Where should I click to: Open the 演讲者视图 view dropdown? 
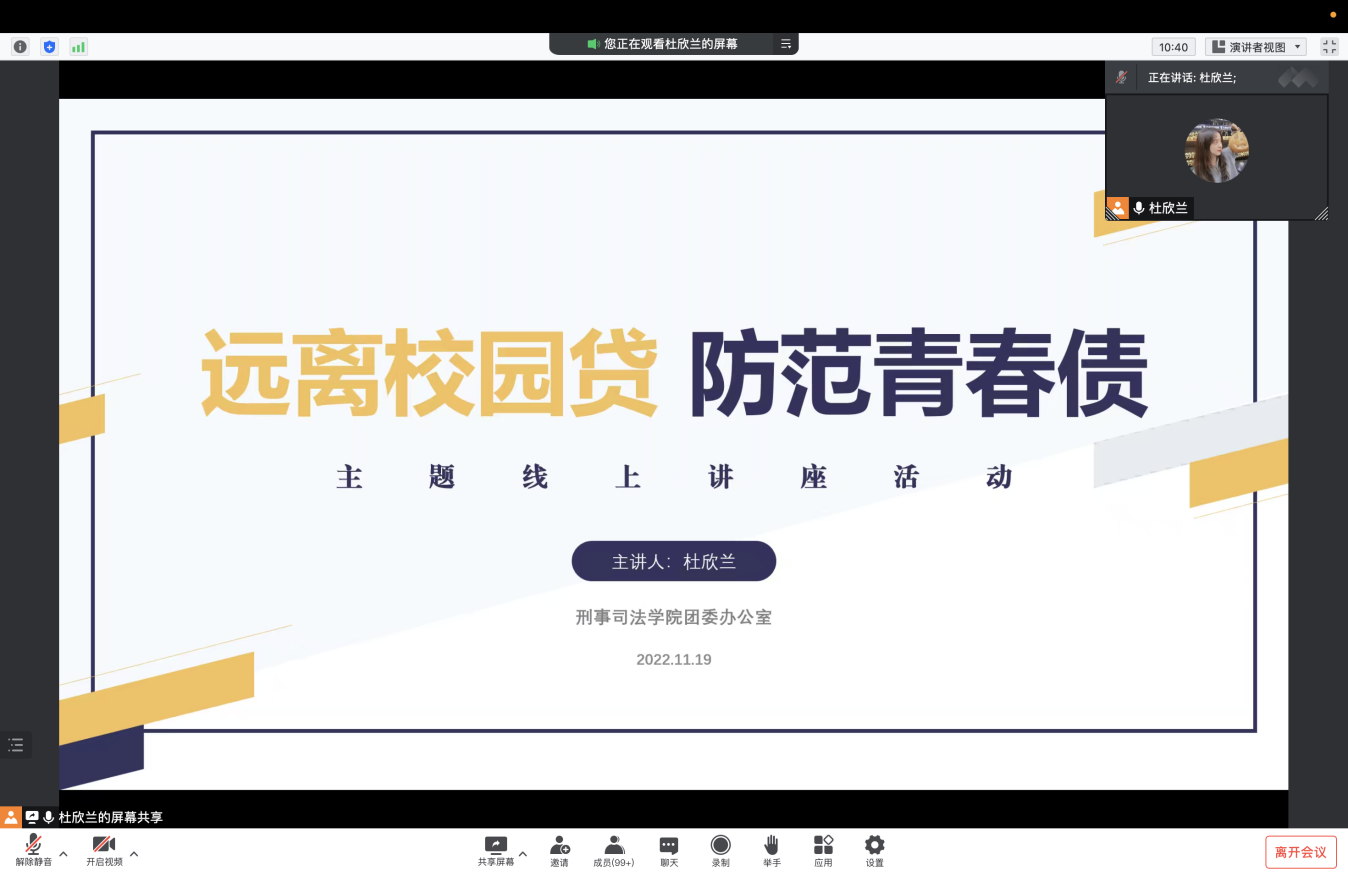(x=1256, y=47)
